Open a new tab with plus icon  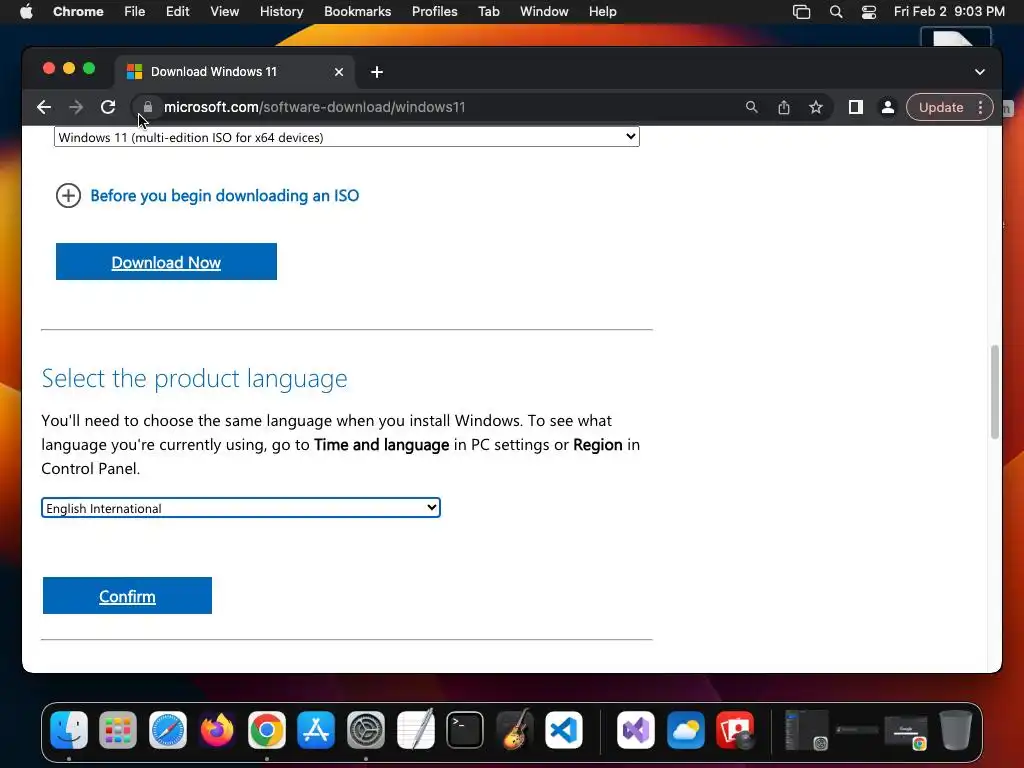(x=377, y=72)
